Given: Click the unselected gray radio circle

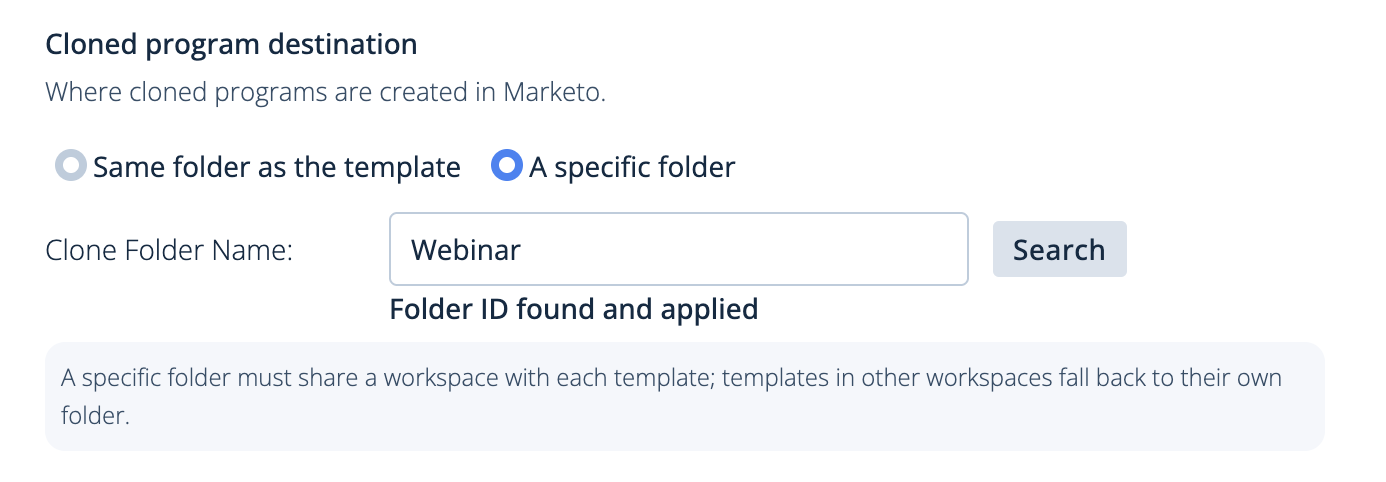Looking at the screenshot, I should [x=70, y=166].
